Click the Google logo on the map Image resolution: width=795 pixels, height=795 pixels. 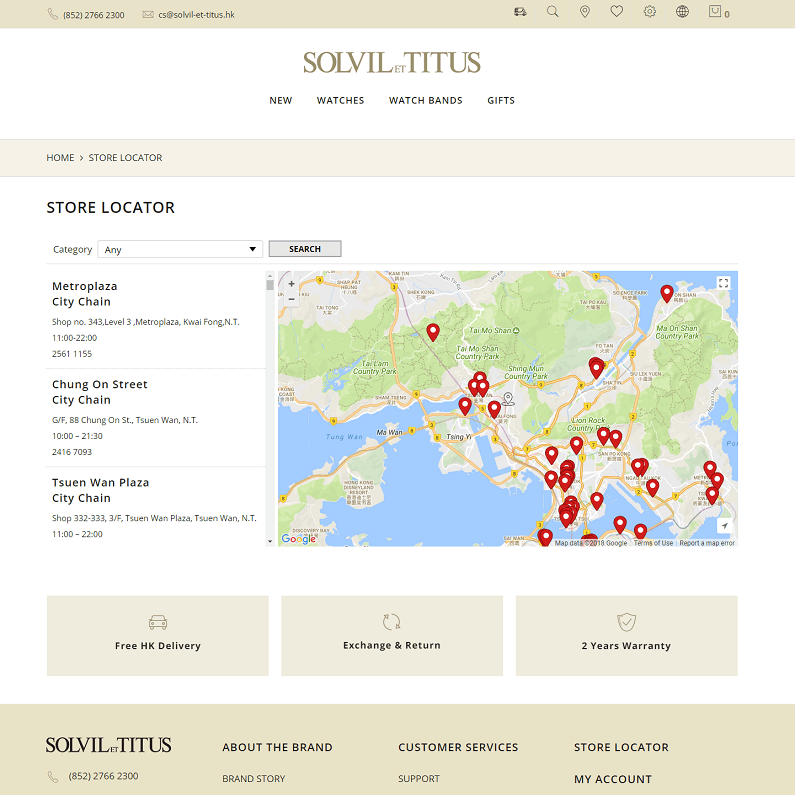coord(299,538)
